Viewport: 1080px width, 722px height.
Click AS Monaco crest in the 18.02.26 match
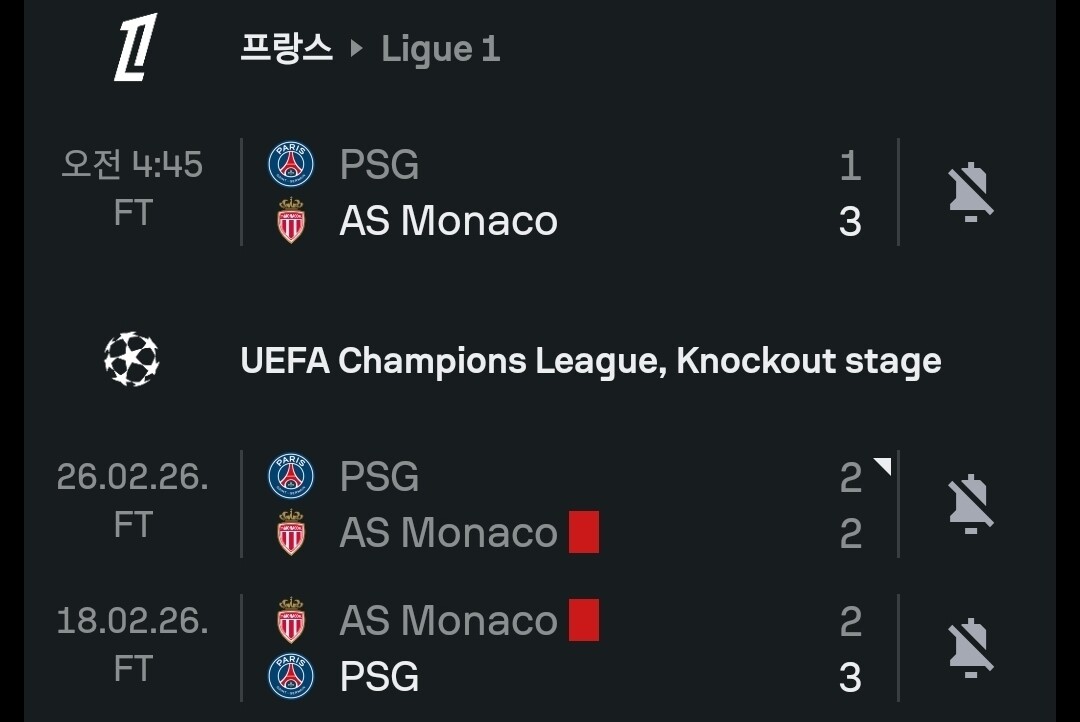click(x=291, y=621)
